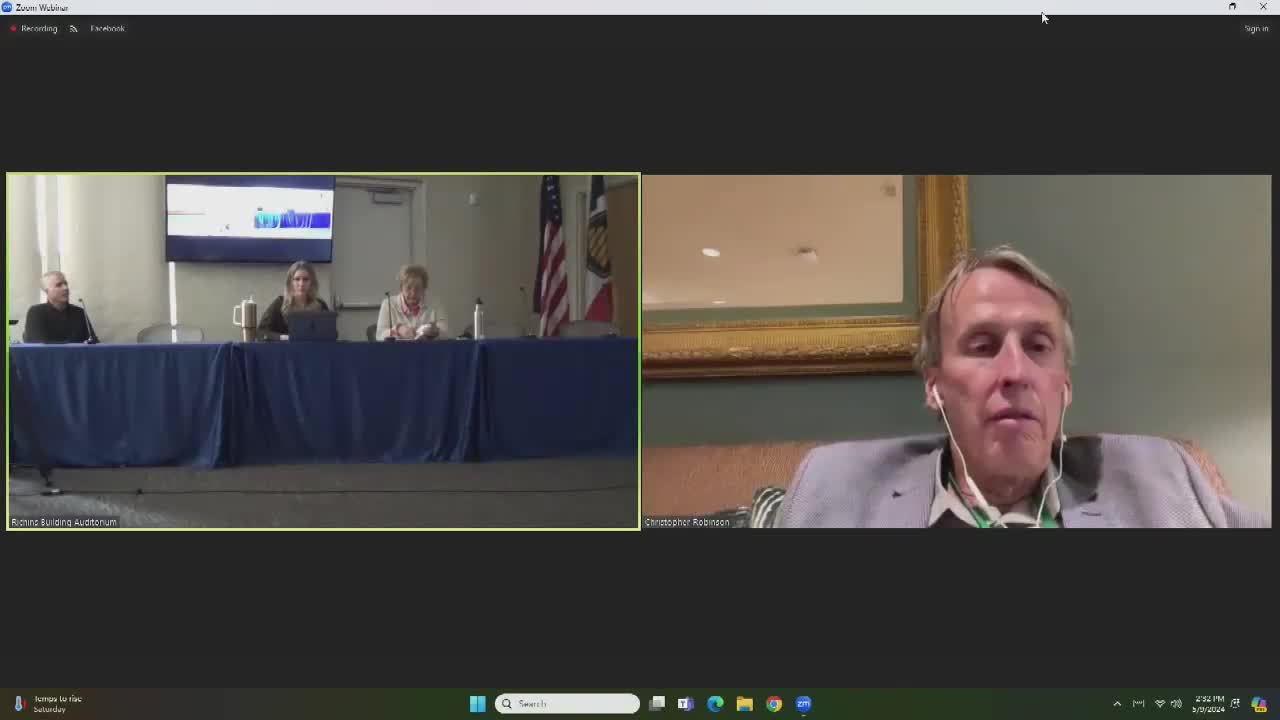Select the Richins Building Auditorium video tile
This screenshot has width=1280, height=720.
coord(323,351)
